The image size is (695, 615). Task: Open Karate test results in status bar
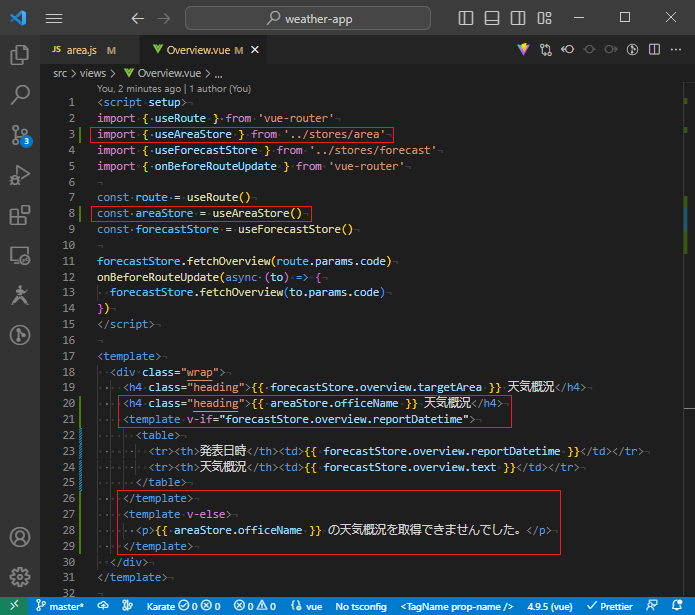point(184,606)
